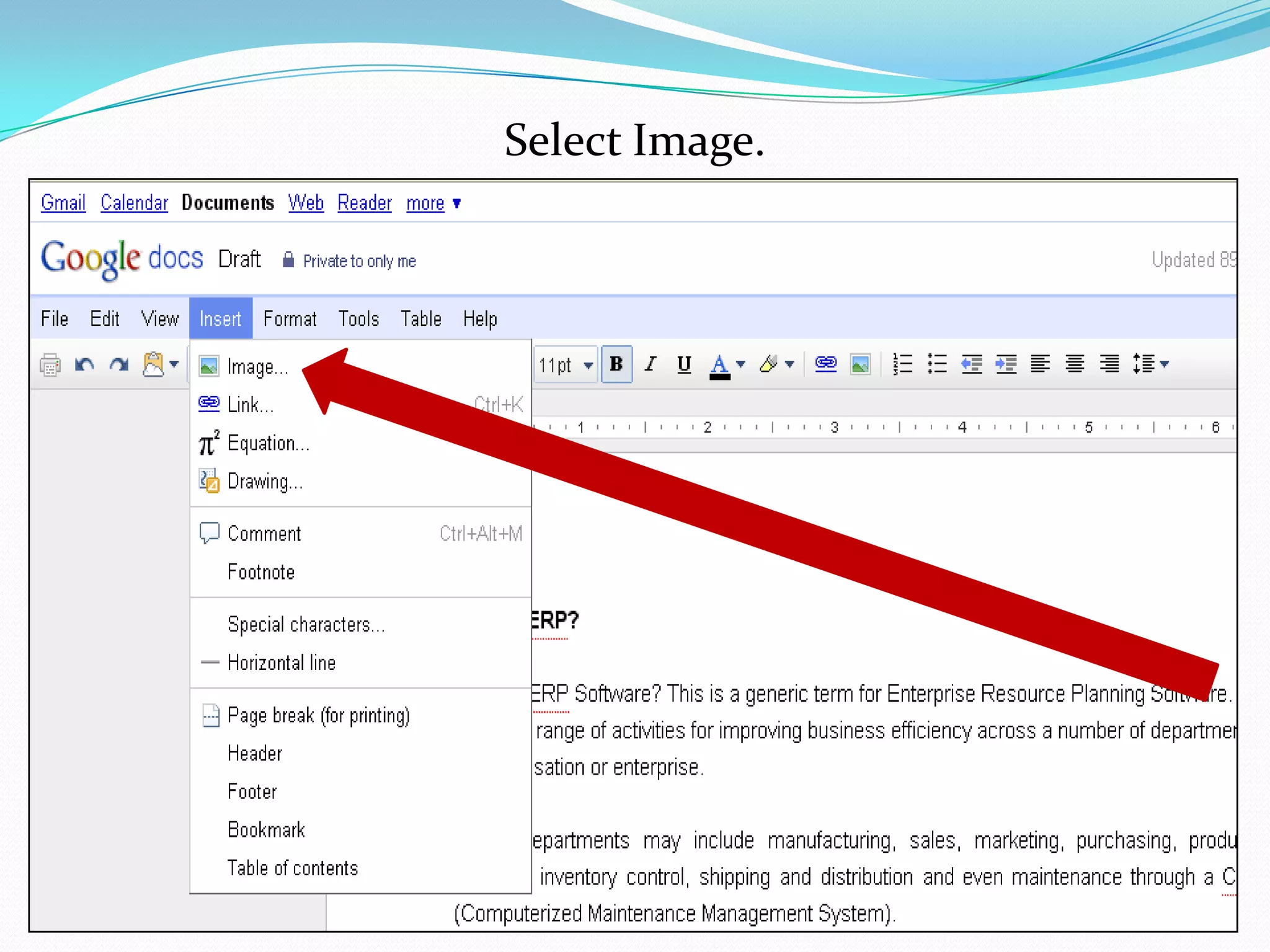Click the decrease indent icon

click(x=972, y=364)
